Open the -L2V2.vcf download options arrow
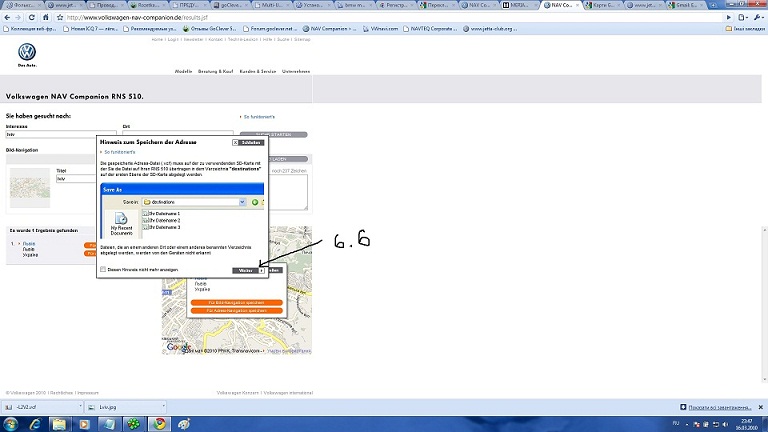This screenshot has width=768, height=432. 80,407
